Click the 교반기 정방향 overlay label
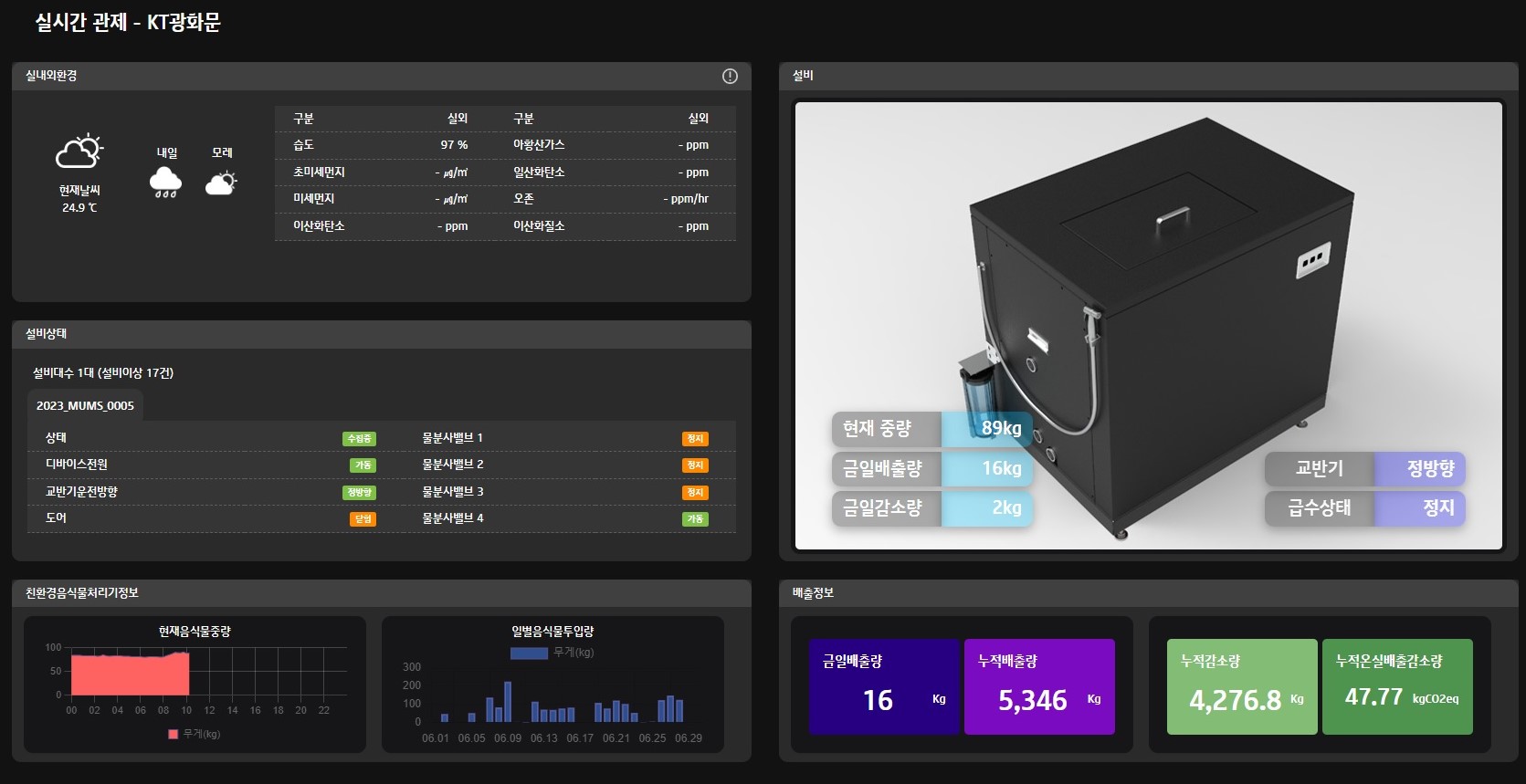1526x784 pixels. pyautogui.click(x=1364, y=469)
